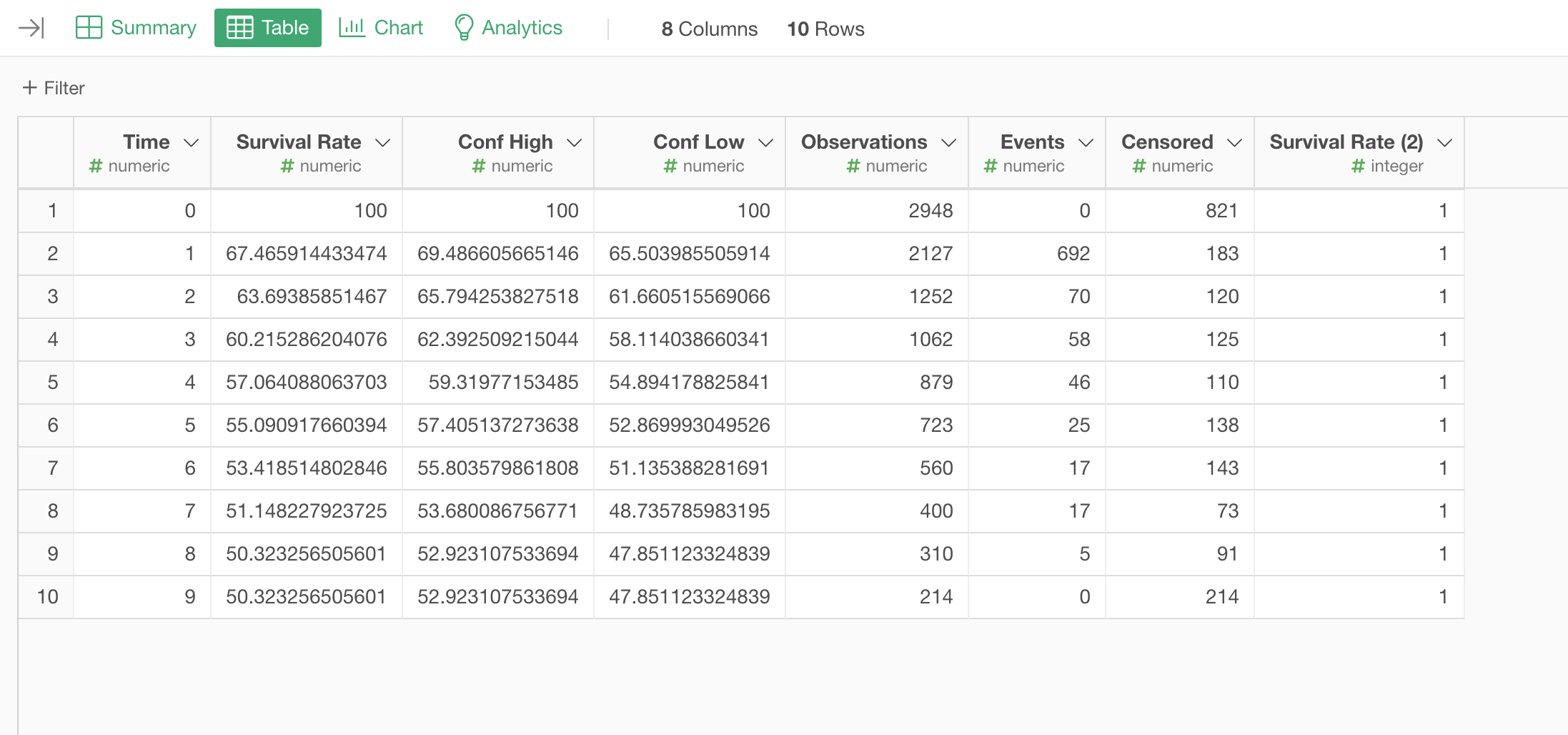Click the Analytics lightbulb icon
The image size is (1568, 735).
coord(464,28)
